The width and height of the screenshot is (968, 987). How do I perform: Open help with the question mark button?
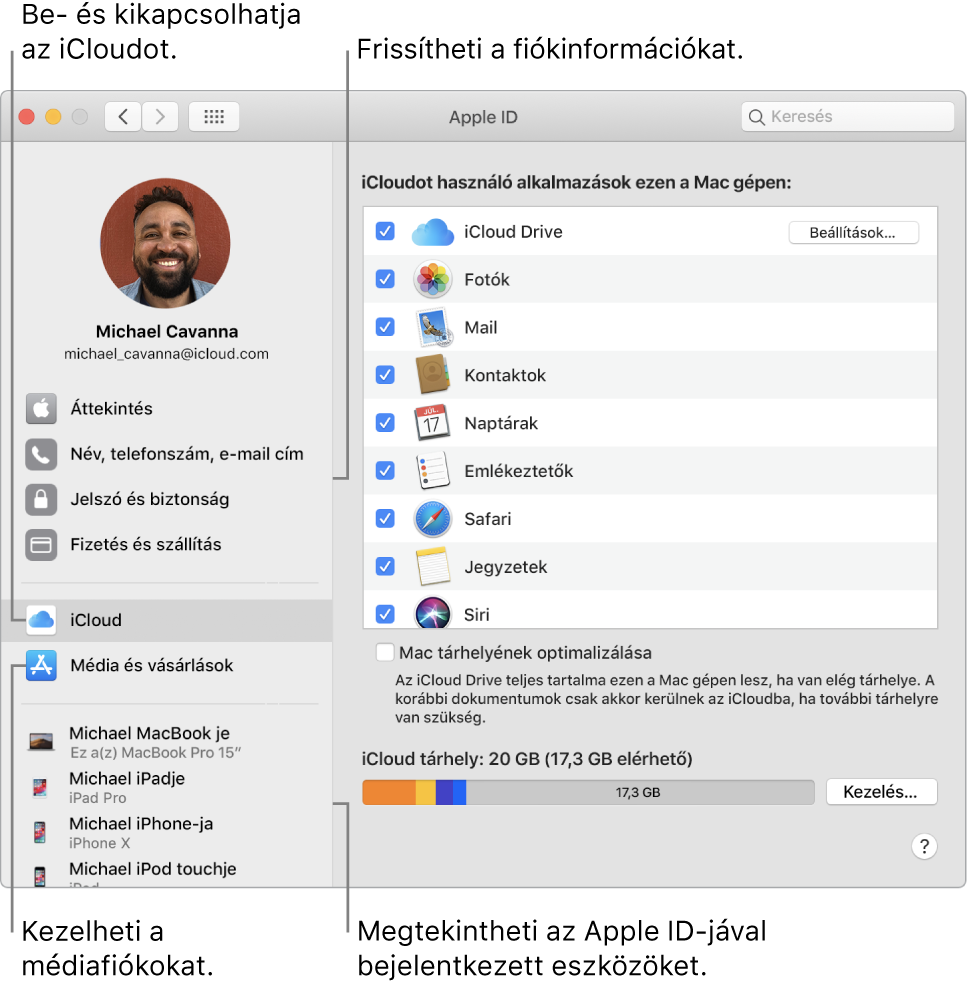tap(924, 847)
